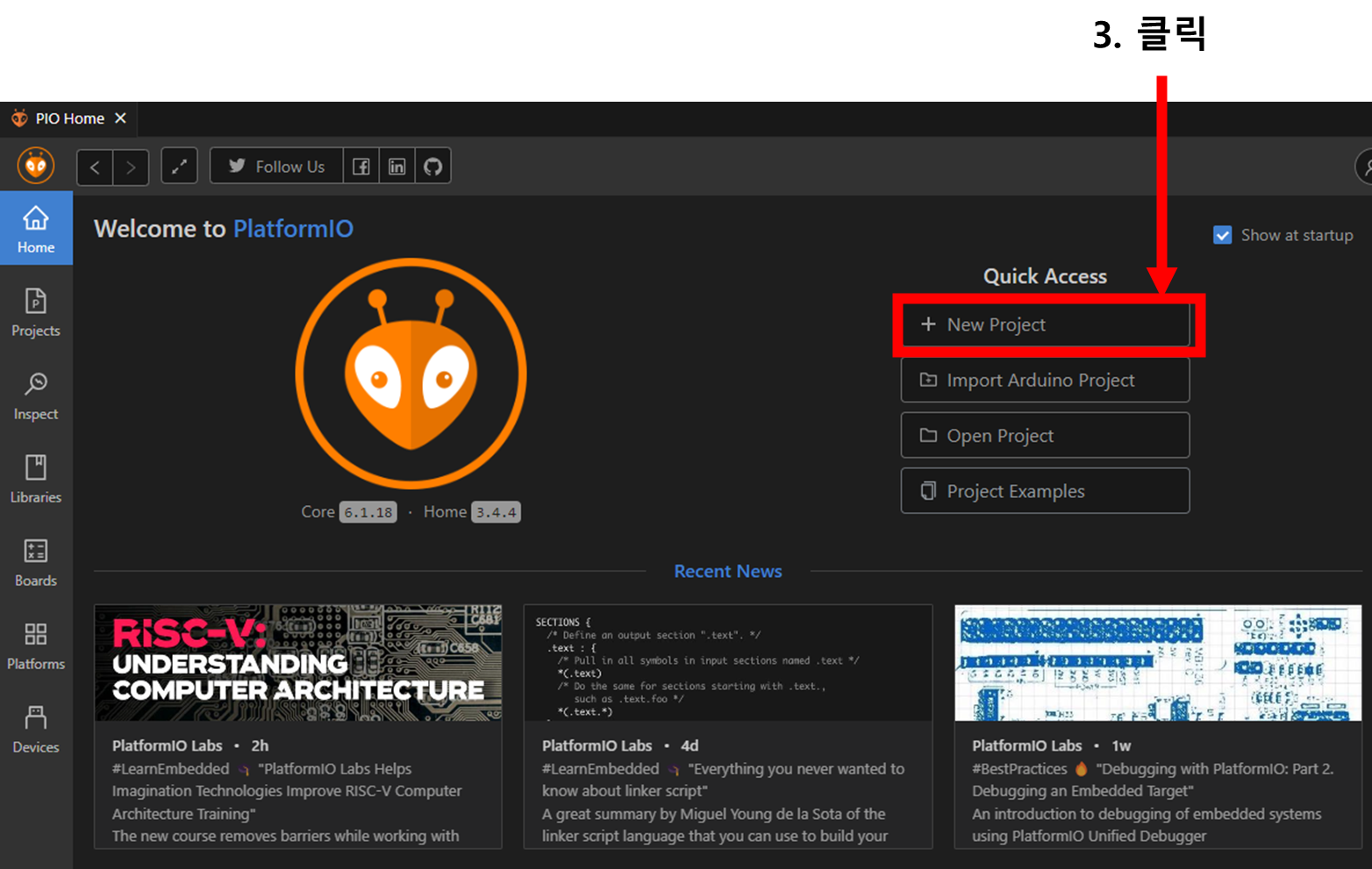Open the GitHub icon link
Screen dimensions: 1372x869
click(x=432, y=166)
